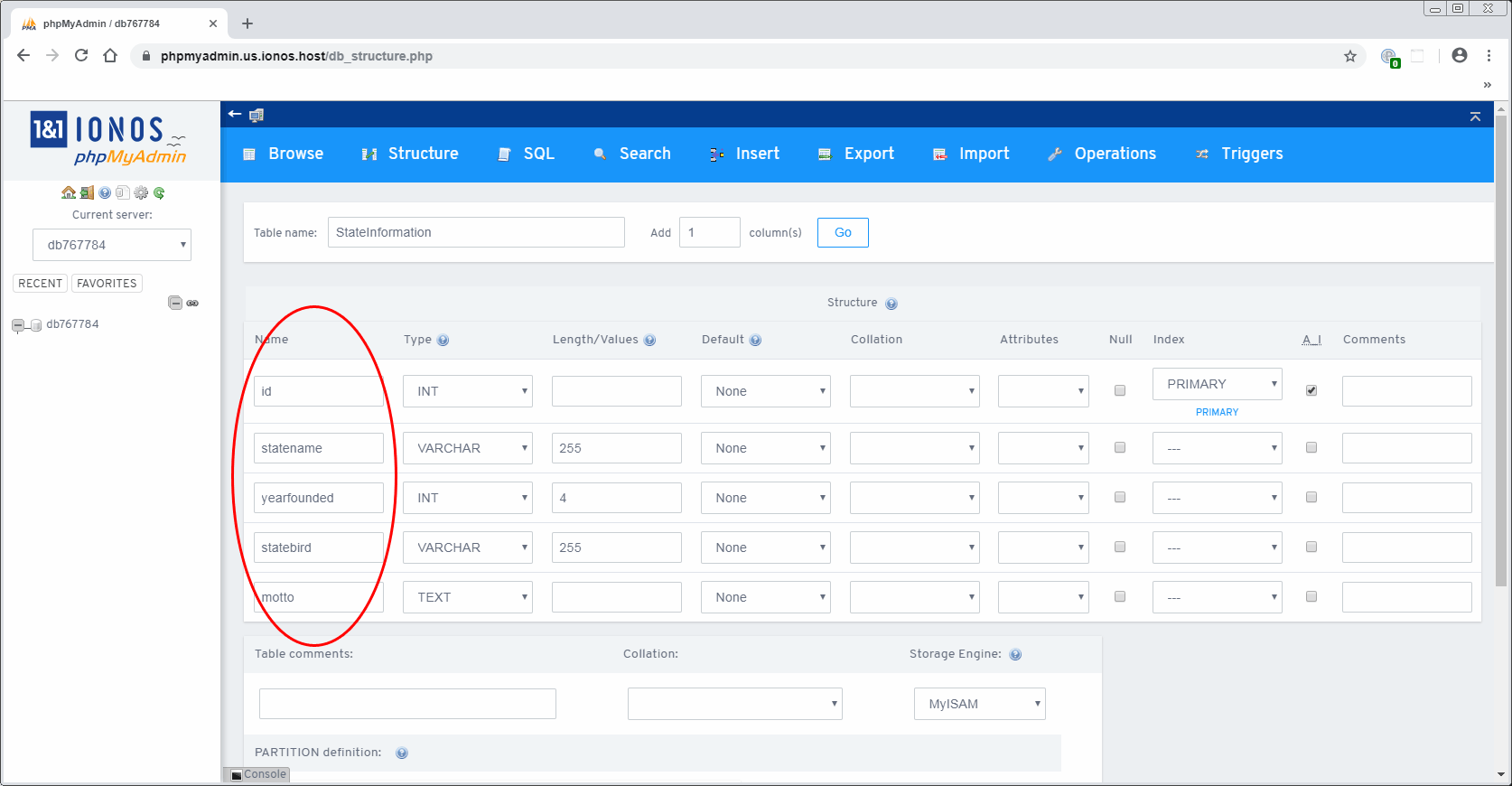Open the Index dropdown for statebird row

coord(1218,547)
